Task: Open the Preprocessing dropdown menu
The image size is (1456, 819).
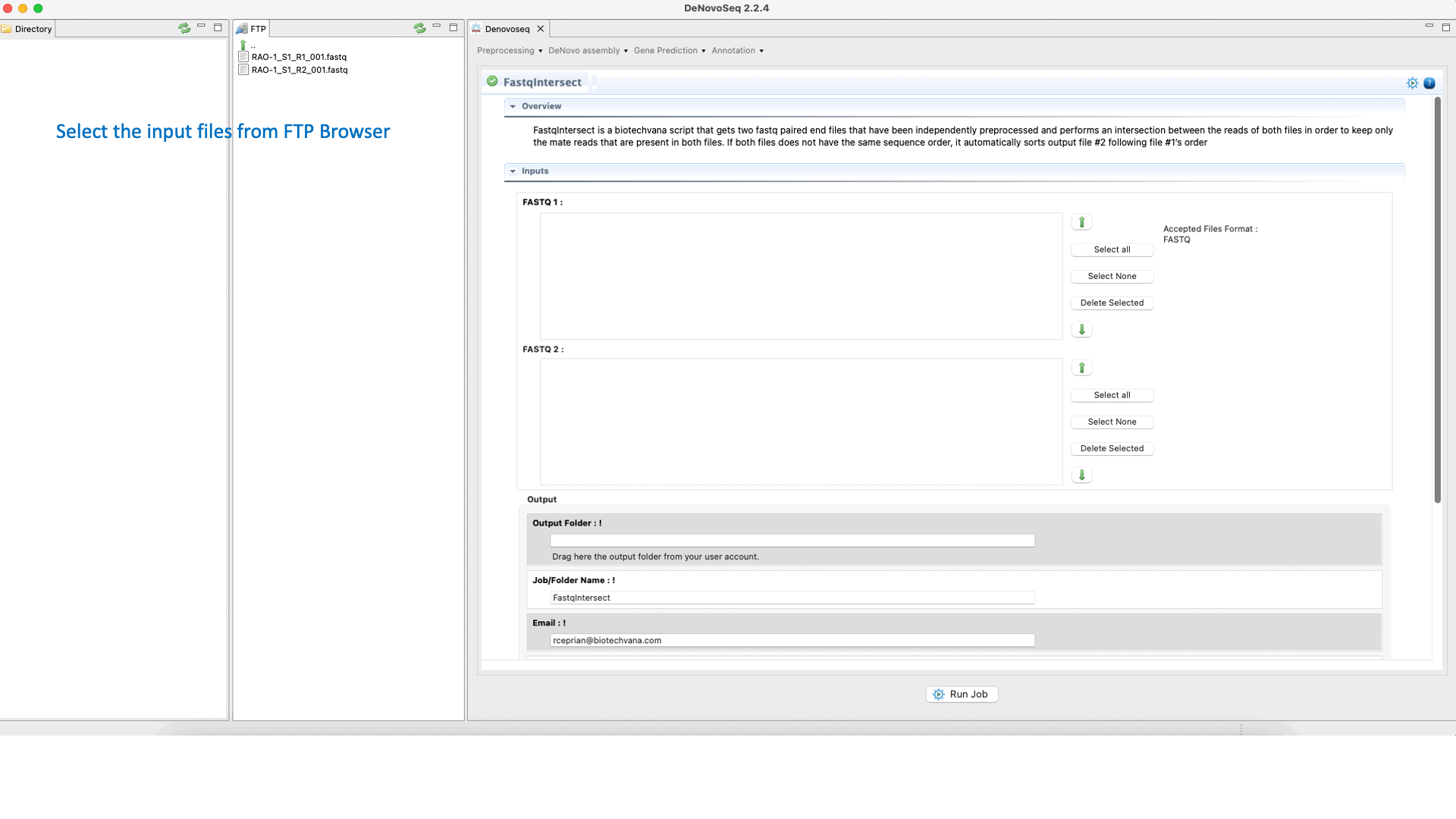Action: pos(510,51)
